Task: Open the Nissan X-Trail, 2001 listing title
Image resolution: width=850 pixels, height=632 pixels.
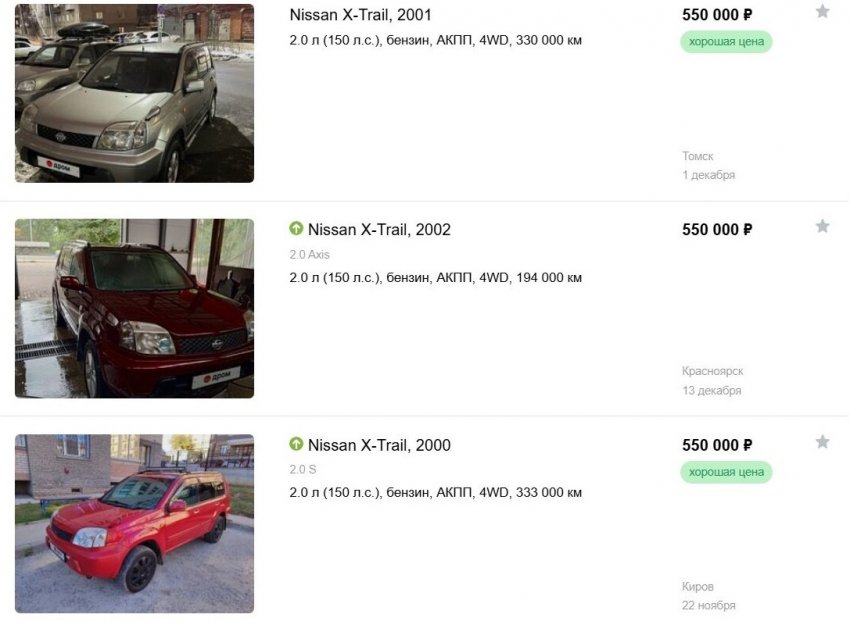Action: click(x=360, y=15)
